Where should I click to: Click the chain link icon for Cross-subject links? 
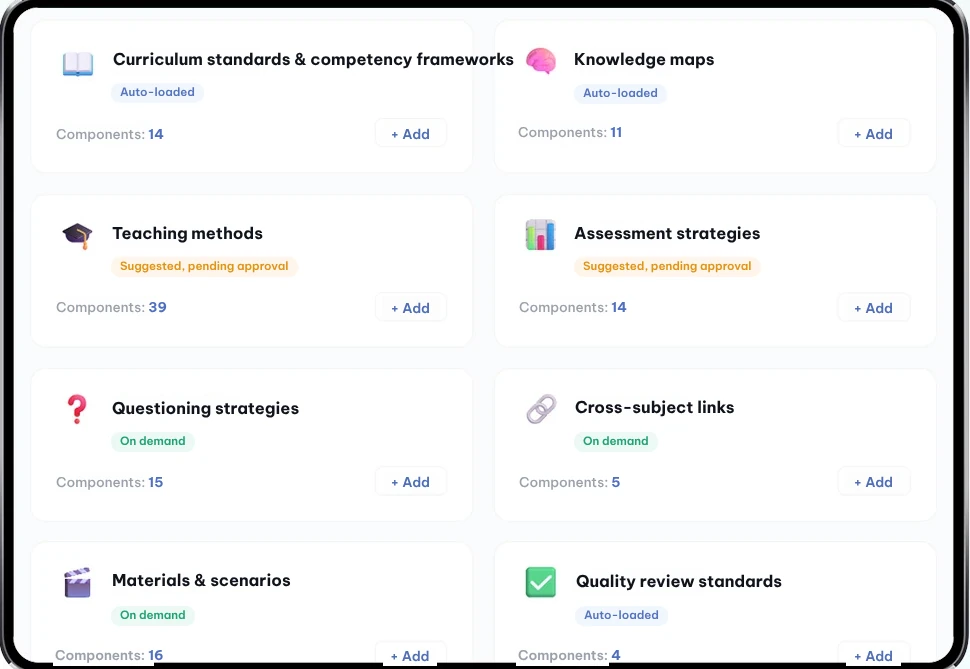(x=541, y=409)
